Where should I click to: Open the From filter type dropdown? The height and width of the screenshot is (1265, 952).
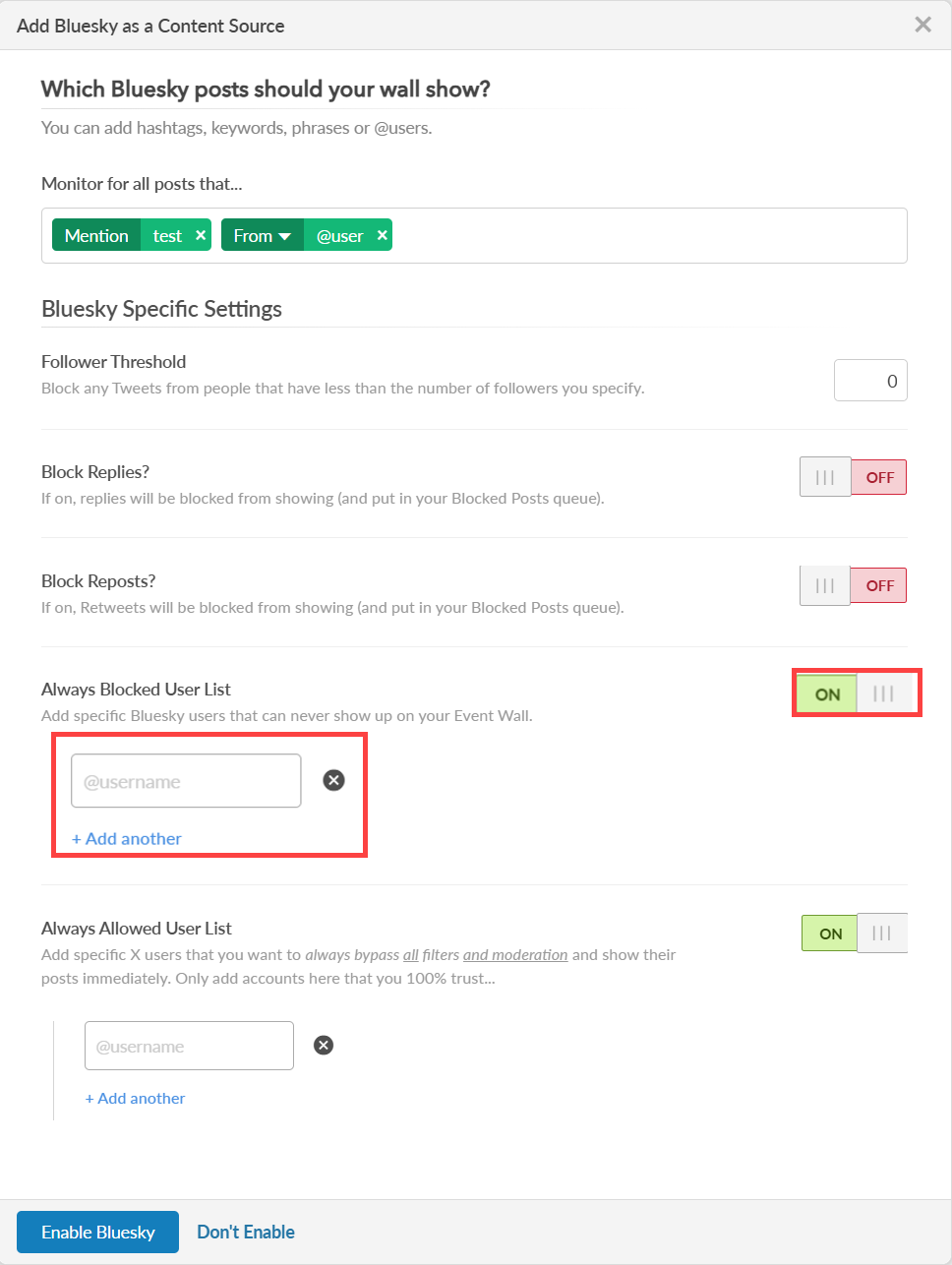pos(263,235)
